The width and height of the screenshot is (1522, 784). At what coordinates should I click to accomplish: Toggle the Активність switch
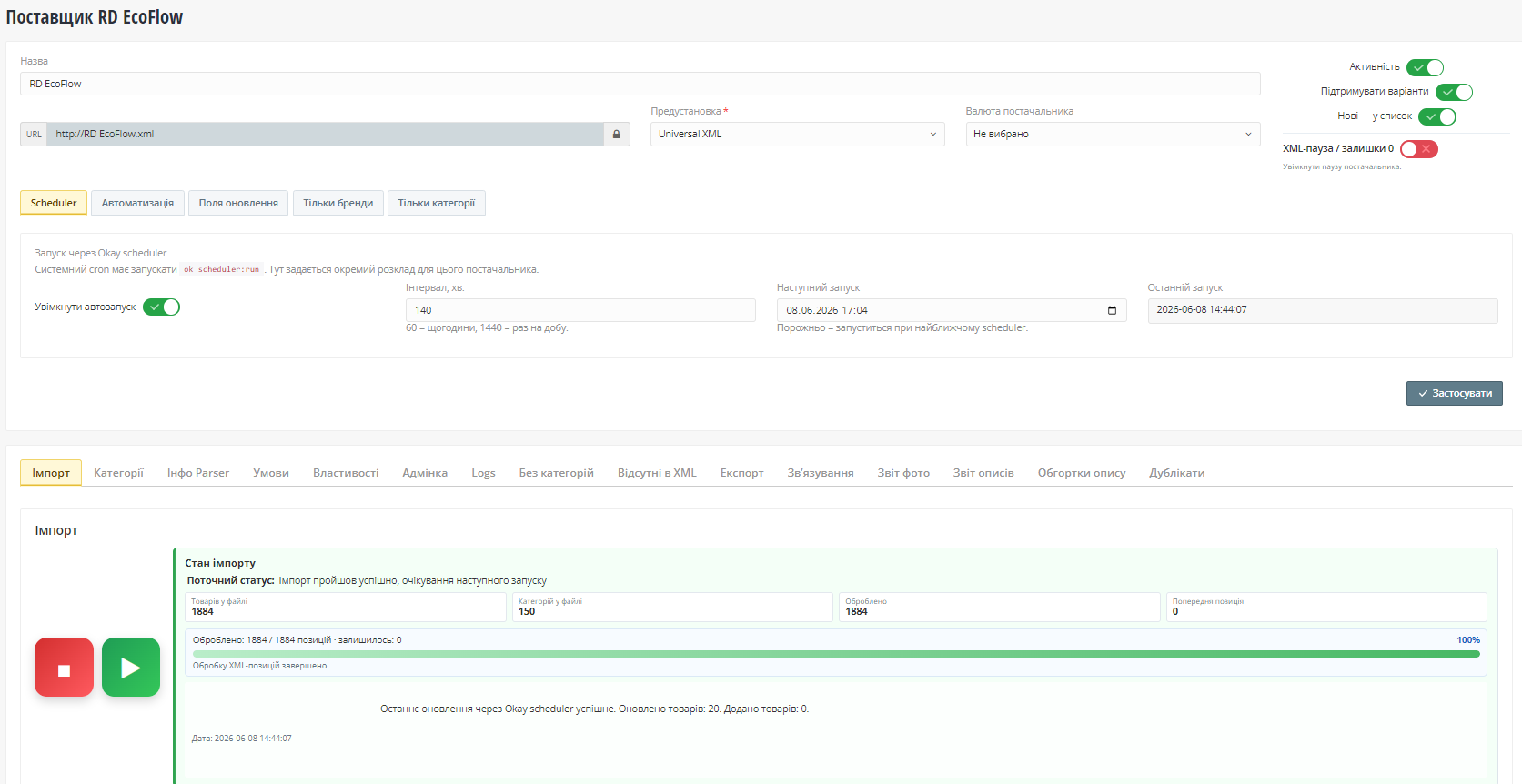(1425, 67)
